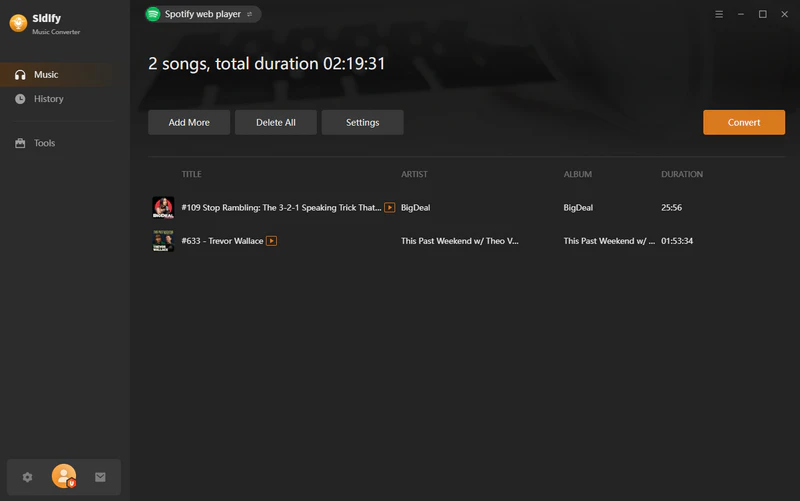
Task: Switch source via Spotify web player selector
Action: 203,14
